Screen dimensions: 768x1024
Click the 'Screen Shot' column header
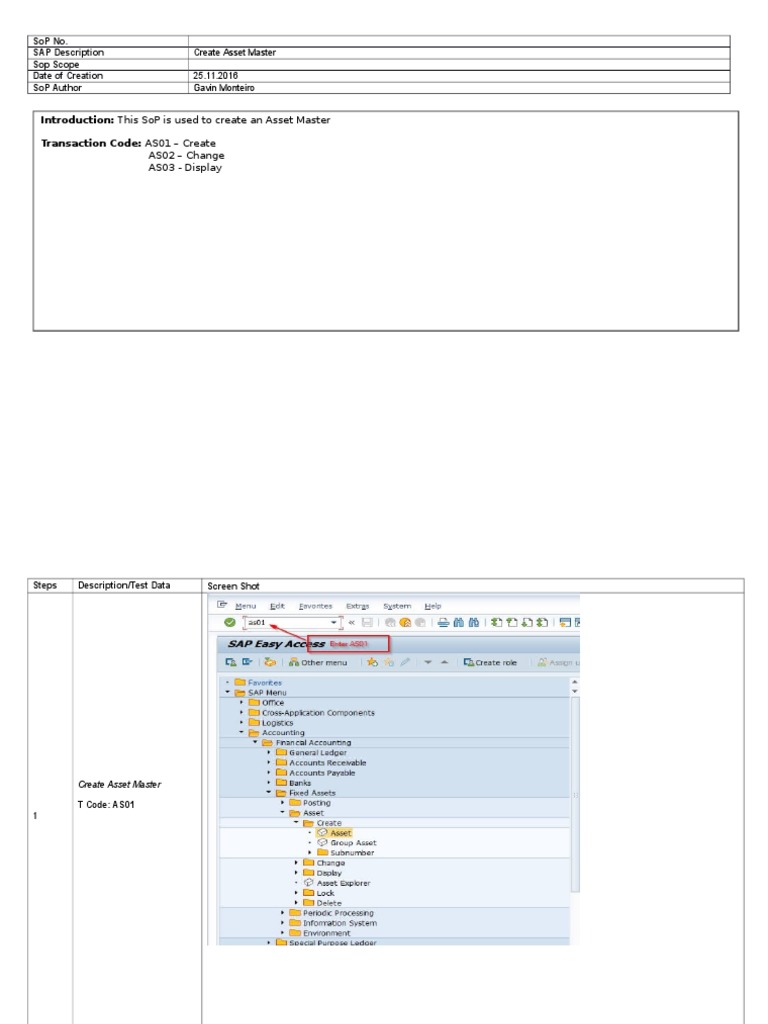(233, 586)
